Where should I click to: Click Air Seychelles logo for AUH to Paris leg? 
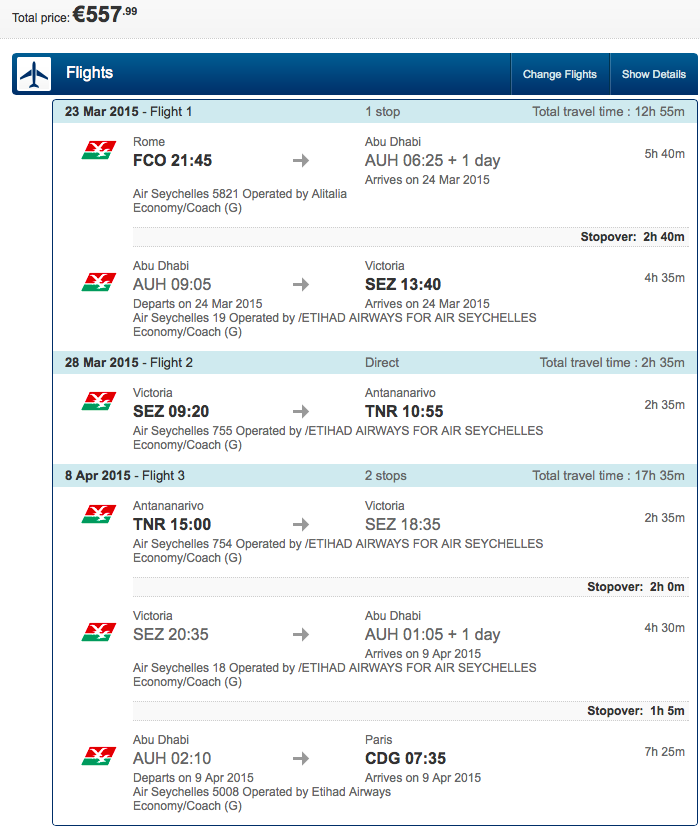pyautogui.click(x=99, y=756)
